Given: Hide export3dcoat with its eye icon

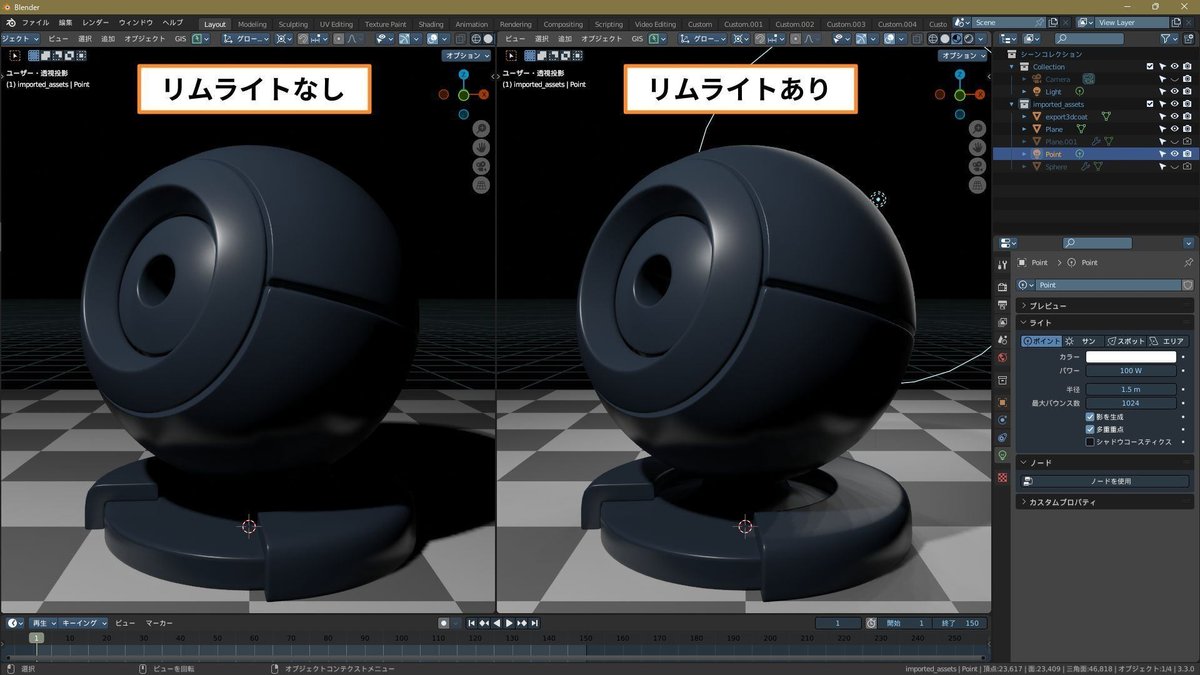Looking at the screenshot, I should click(x=1174, y=116).
